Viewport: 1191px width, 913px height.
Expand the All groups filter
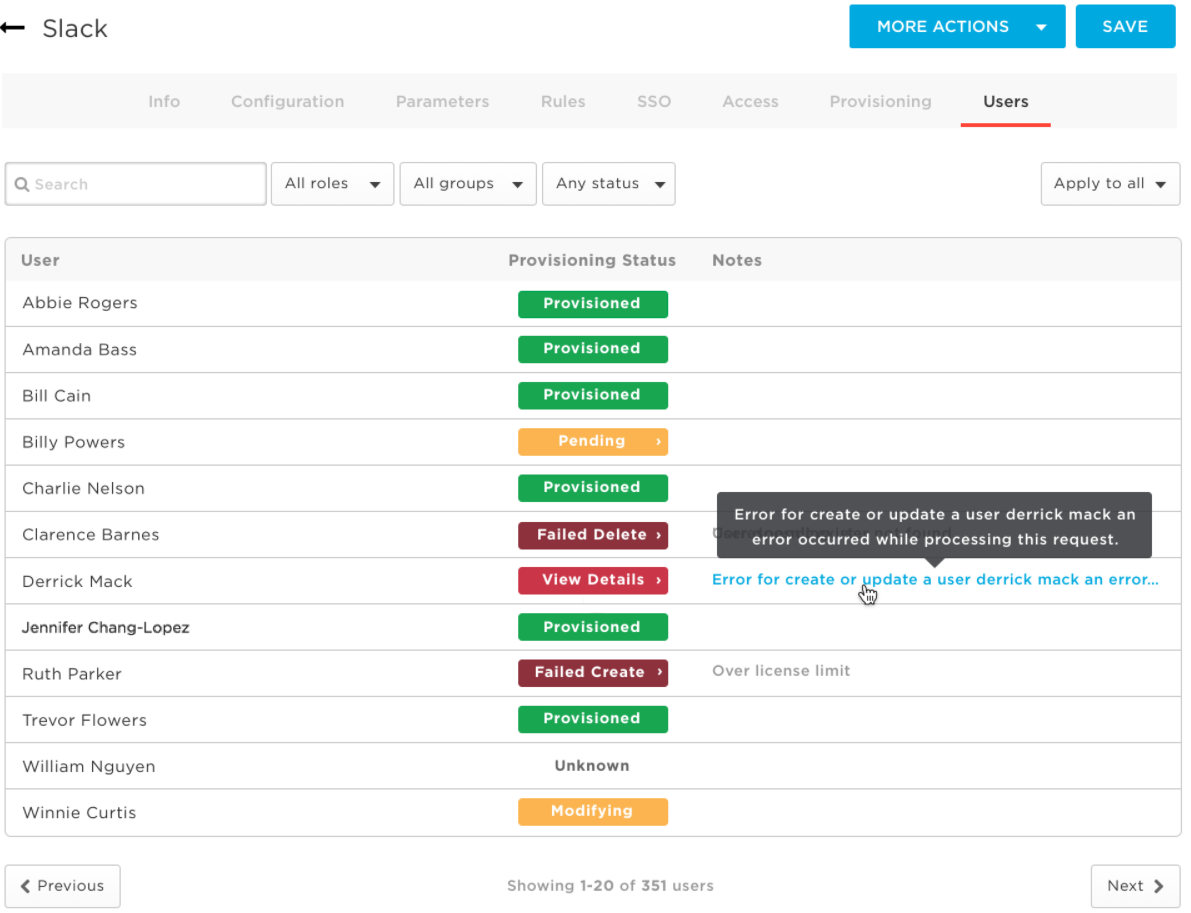tap(468, 184)
